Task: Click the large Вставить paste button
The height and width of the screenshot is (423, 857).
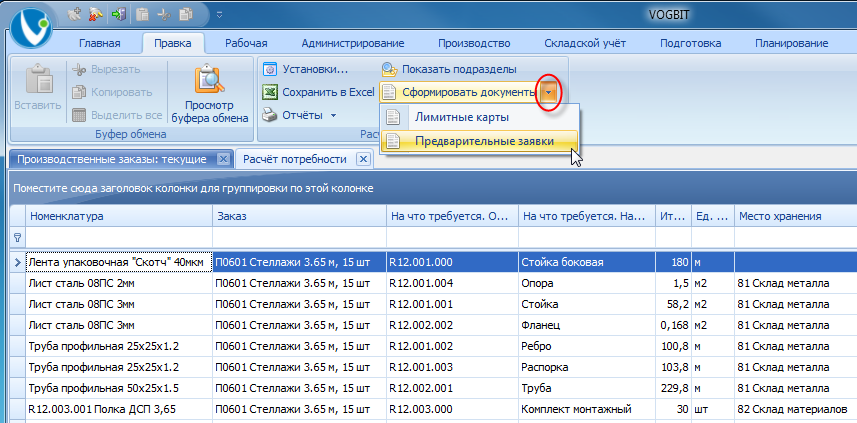Action: pos(38,87)
